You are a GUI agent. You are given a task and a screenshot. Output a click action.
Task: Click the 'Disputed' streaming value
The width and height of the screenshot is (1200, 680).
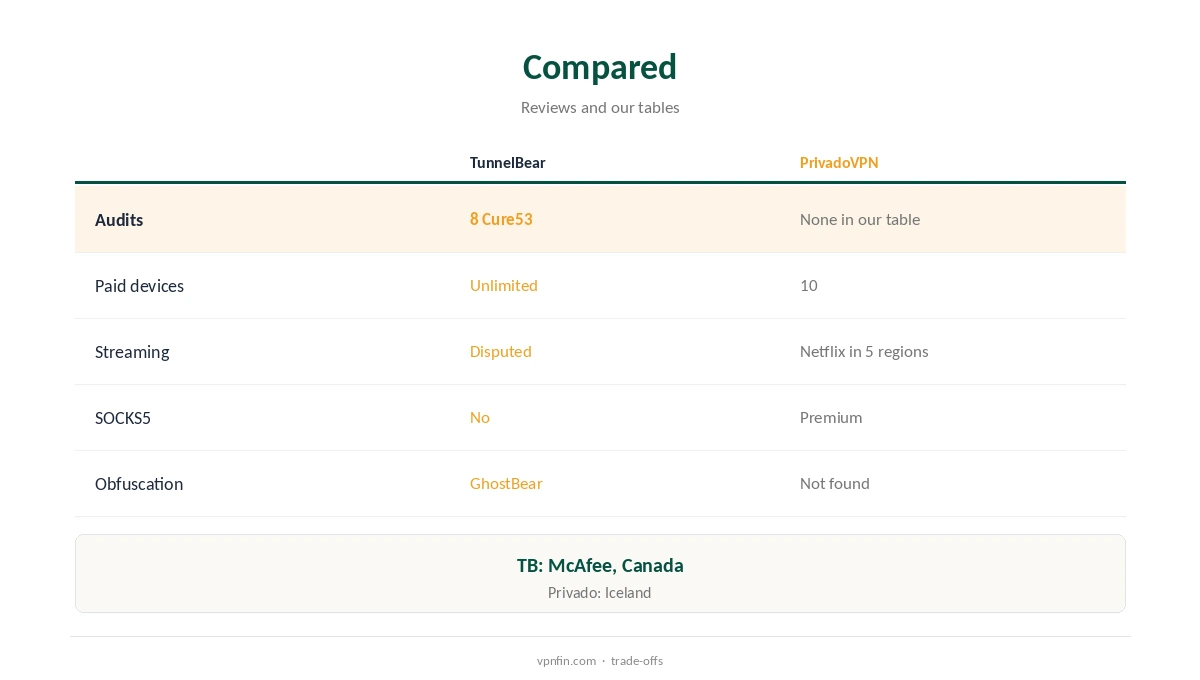501,351
